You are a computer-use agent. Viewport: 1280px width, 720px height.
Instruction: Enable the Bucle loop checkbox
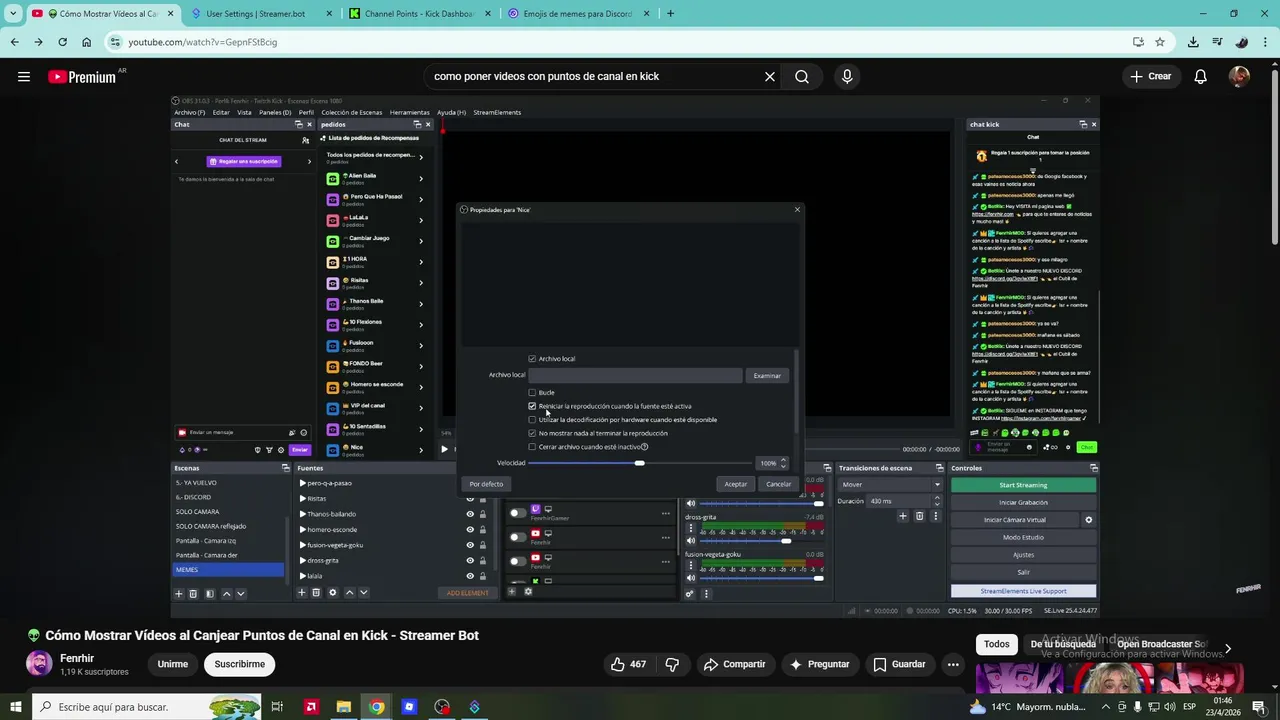click(532, 392)
